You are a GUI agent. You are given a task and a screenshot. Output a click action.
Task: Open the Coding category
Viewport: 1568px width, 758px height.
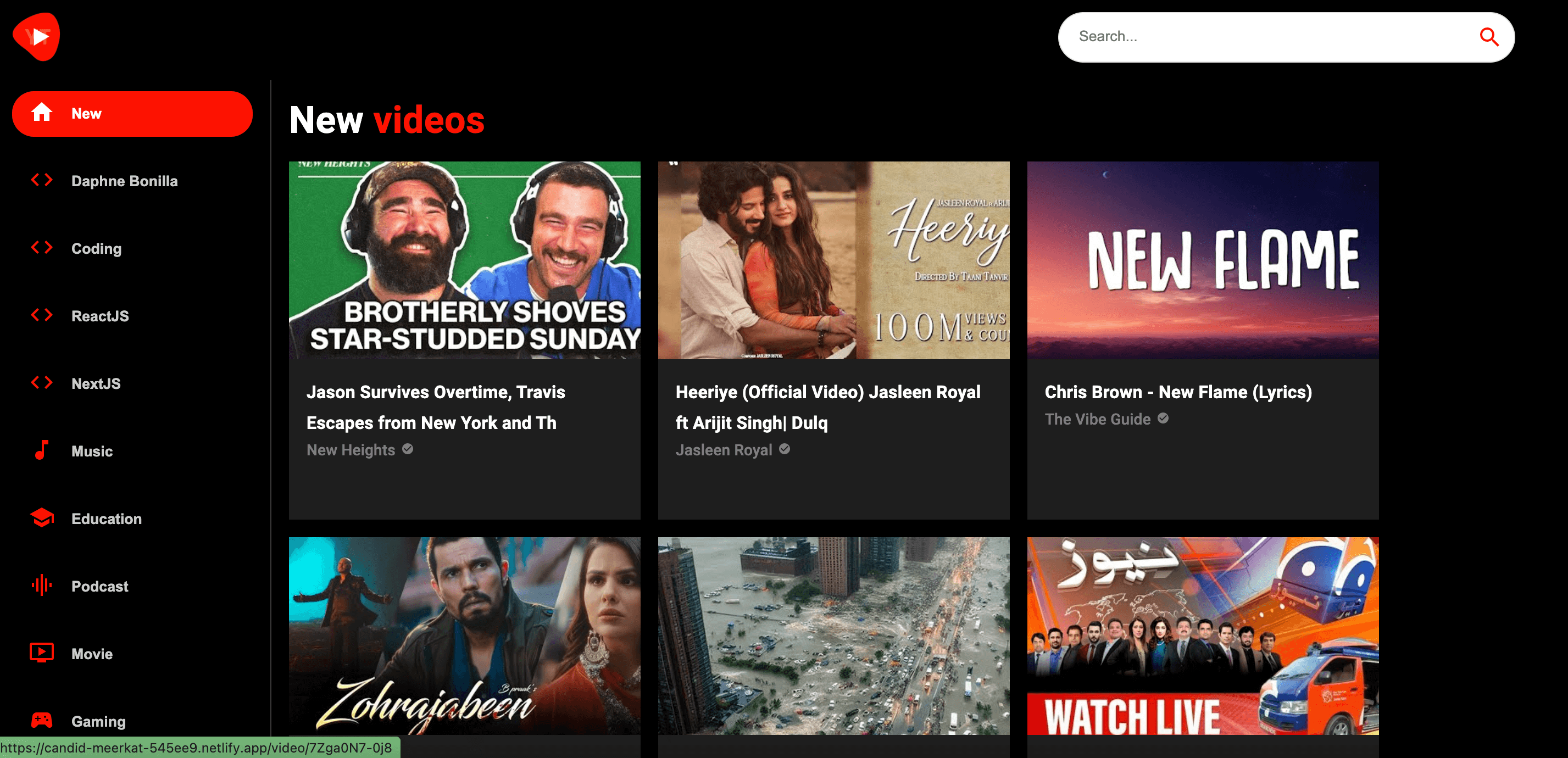click(x=132, y=248)
